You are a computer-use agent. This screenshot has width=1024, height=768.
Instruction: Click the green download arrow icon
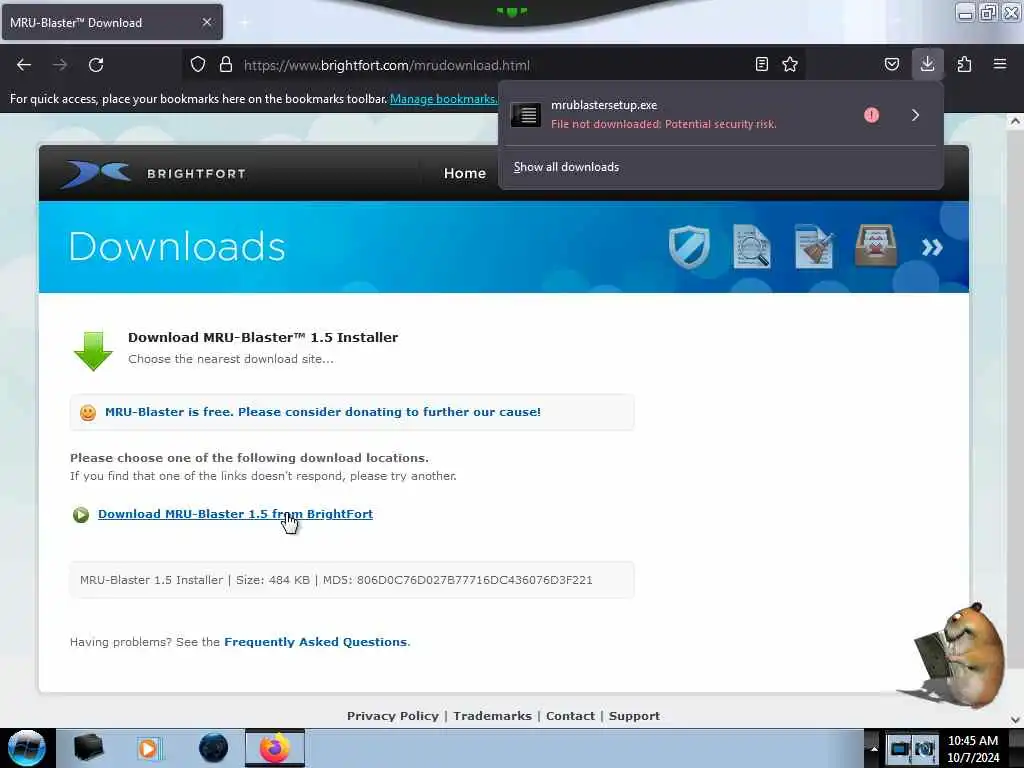pos(93,351)
